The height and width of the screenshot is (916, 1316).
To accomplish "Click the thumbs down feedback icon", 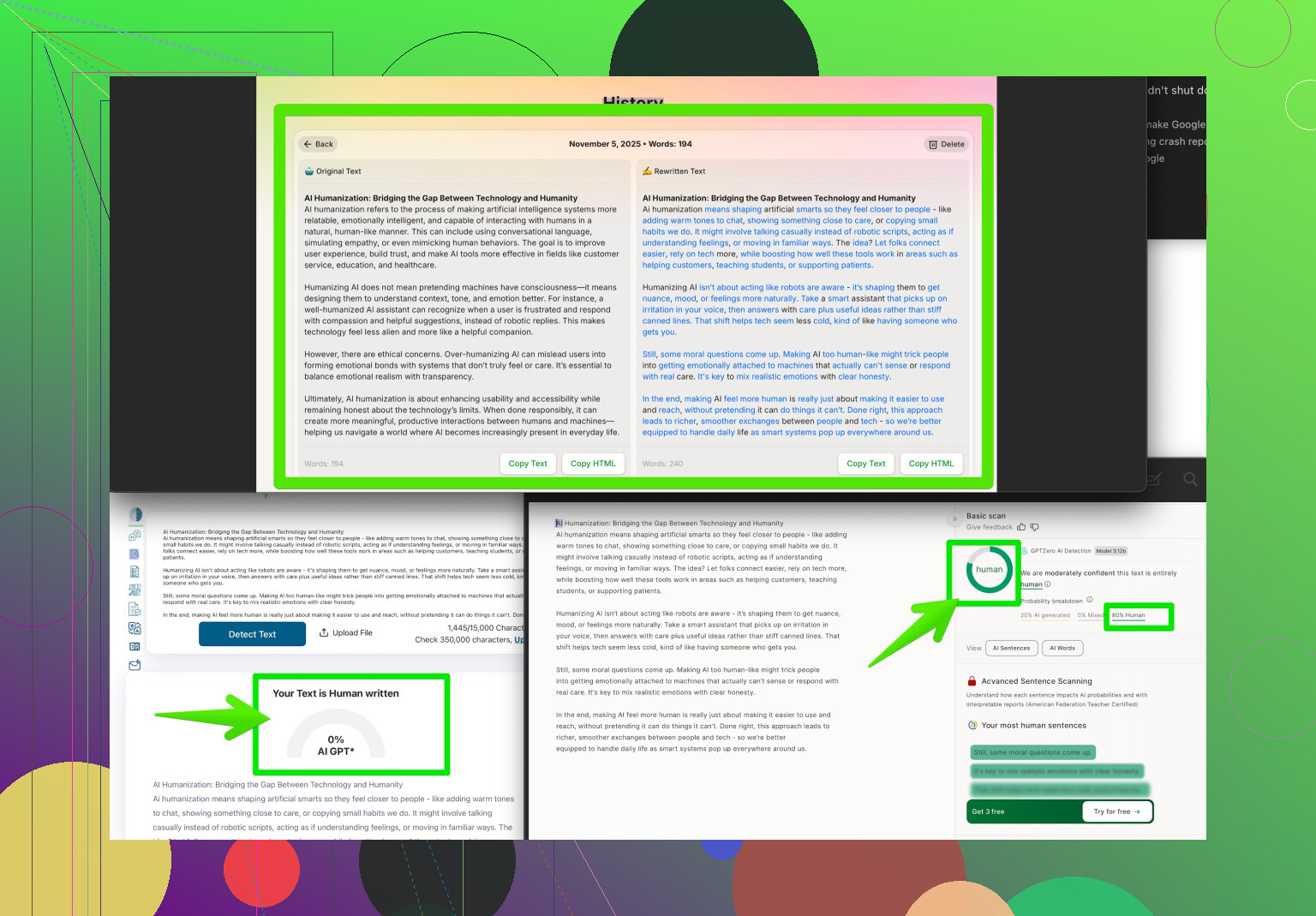I will 1034,527.
